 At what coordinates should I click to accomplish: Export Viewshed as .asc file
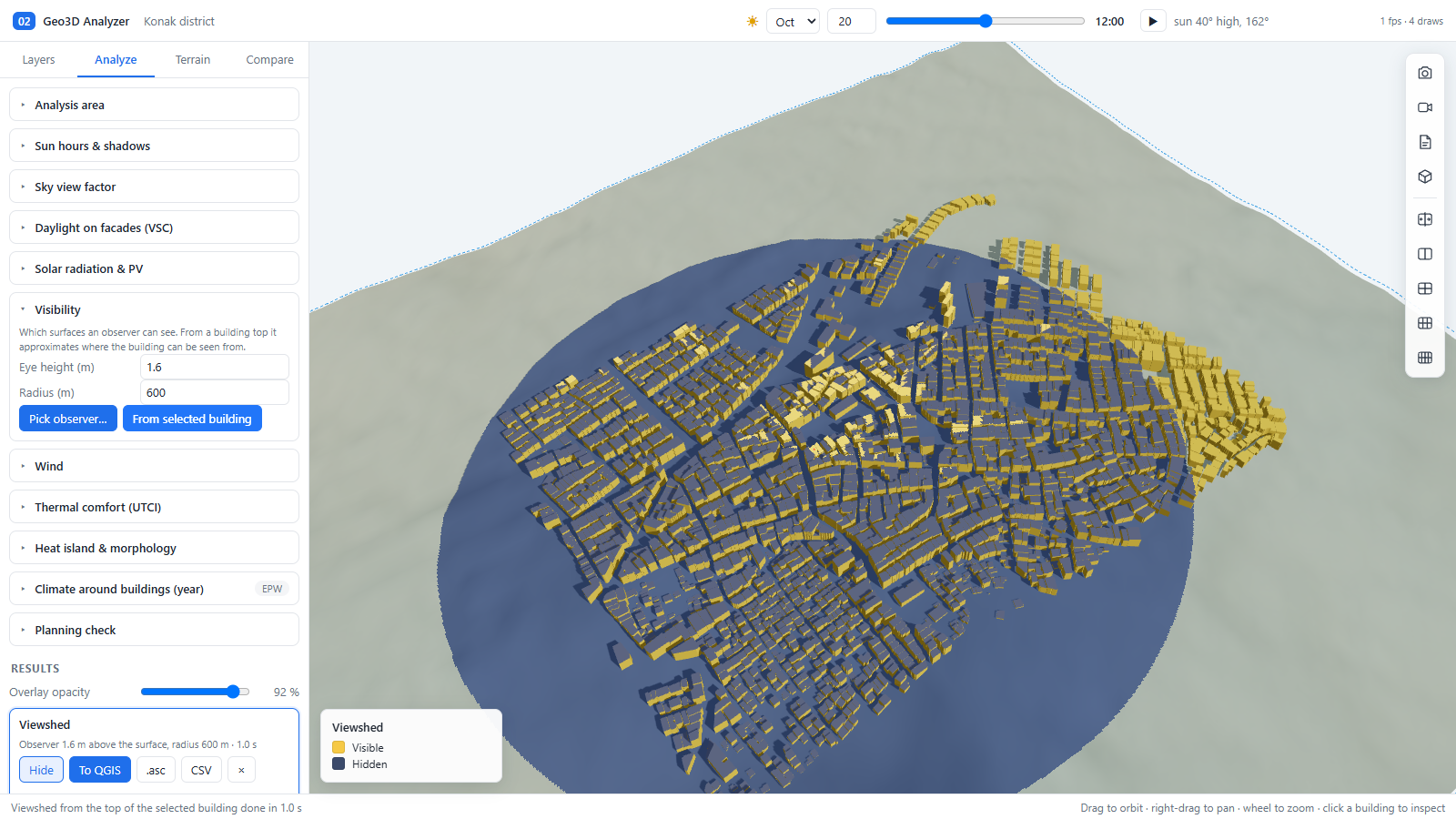point(156,770)
